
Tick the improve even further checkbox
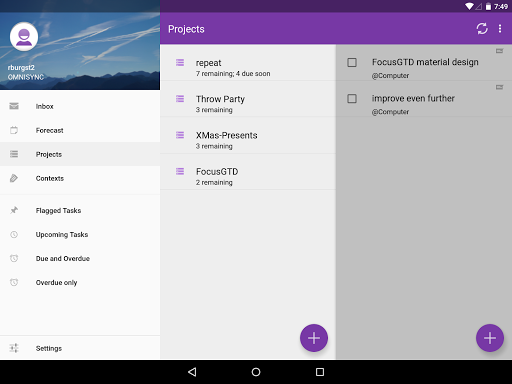click(x=352, y=99)
